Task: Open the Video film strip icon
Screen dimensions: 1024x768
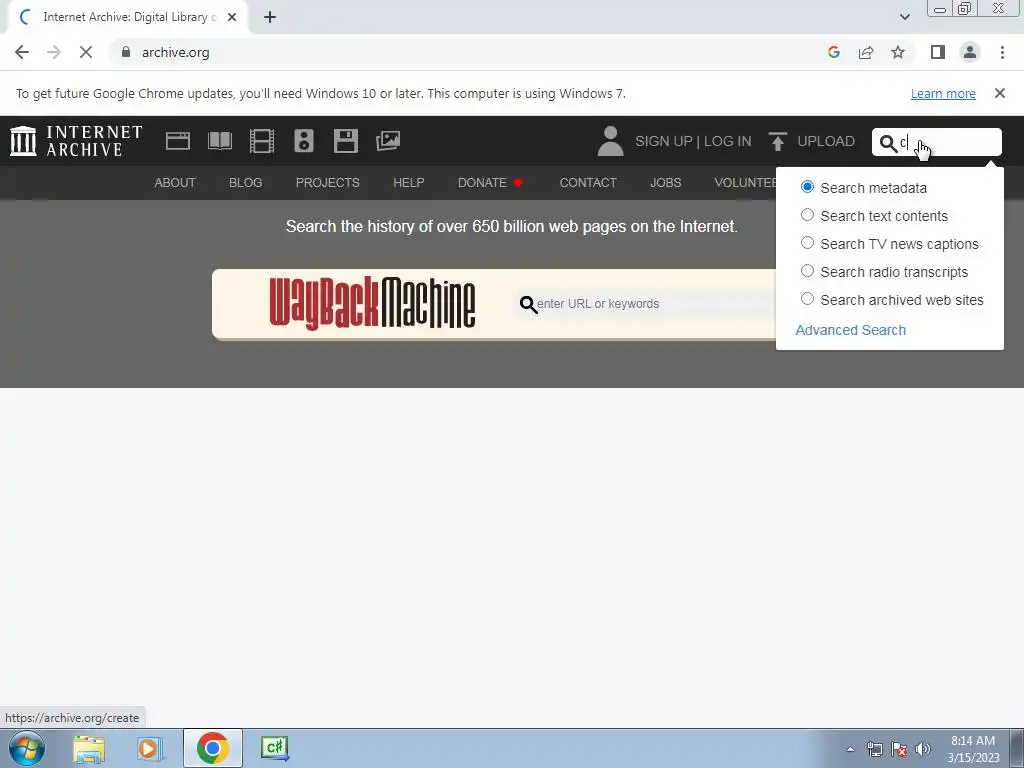Action: 262,141
